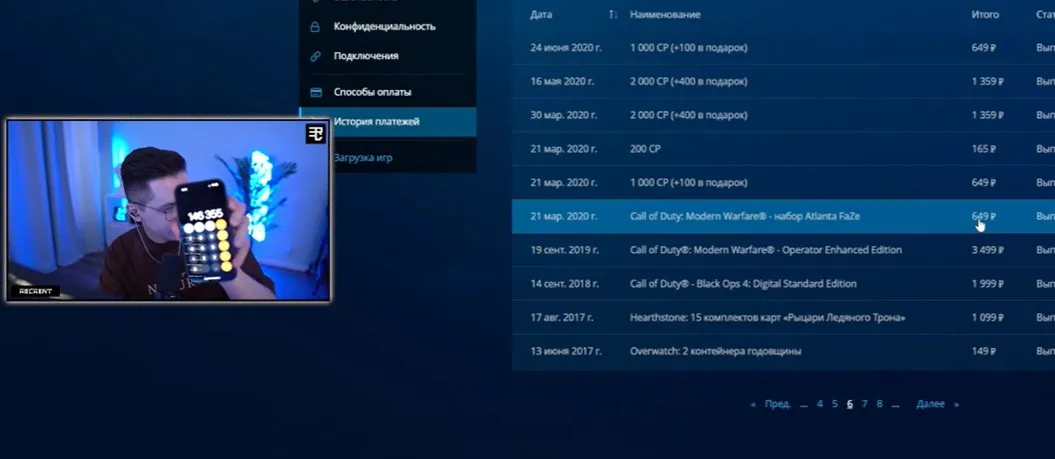Click the credit card icon beside Способы оплаты
This screenshot has width=1055, height=459.
point(315,92)
